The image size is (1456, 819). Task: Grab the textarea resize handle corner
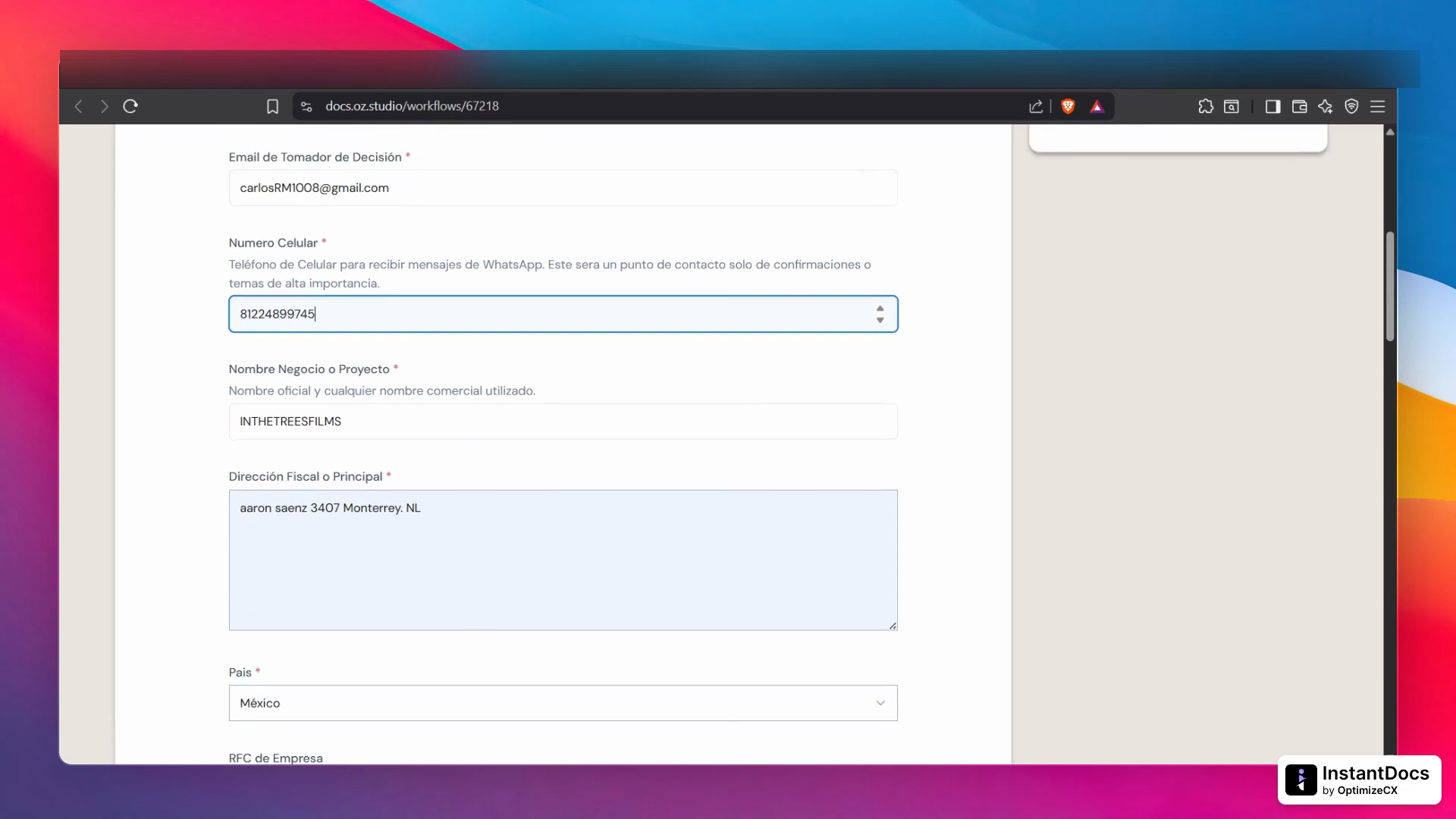point(893,626)
